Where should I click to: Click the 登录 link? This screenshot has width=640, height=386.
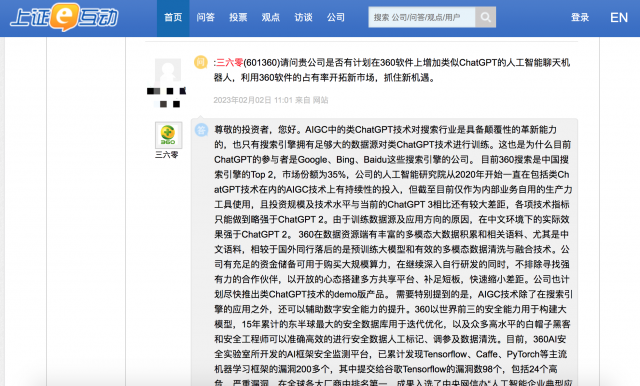(x=580, y=18)
